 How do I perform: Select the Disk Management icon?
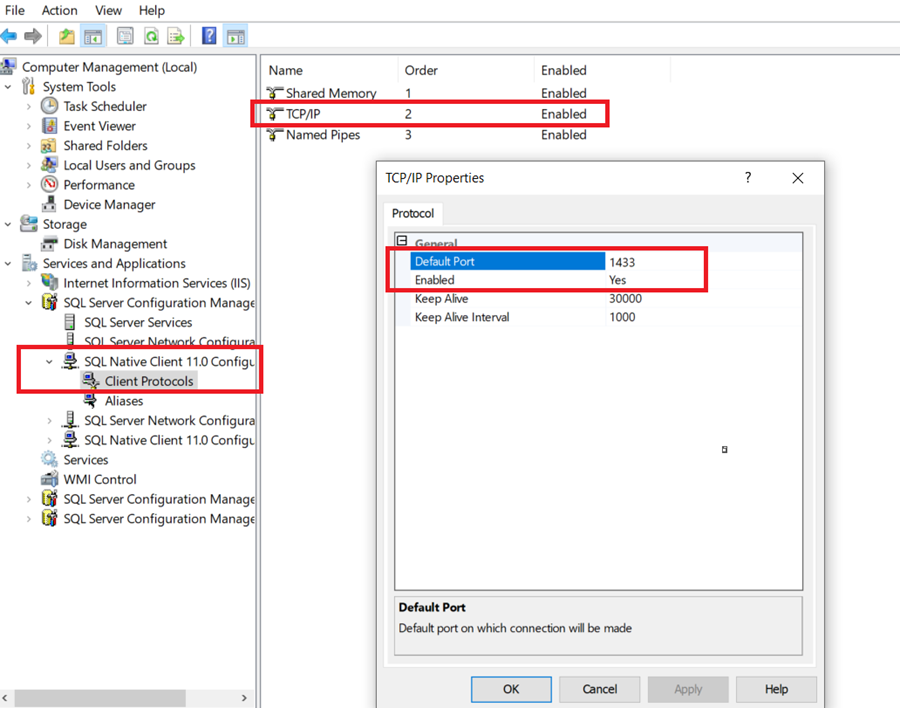[49, 243]
